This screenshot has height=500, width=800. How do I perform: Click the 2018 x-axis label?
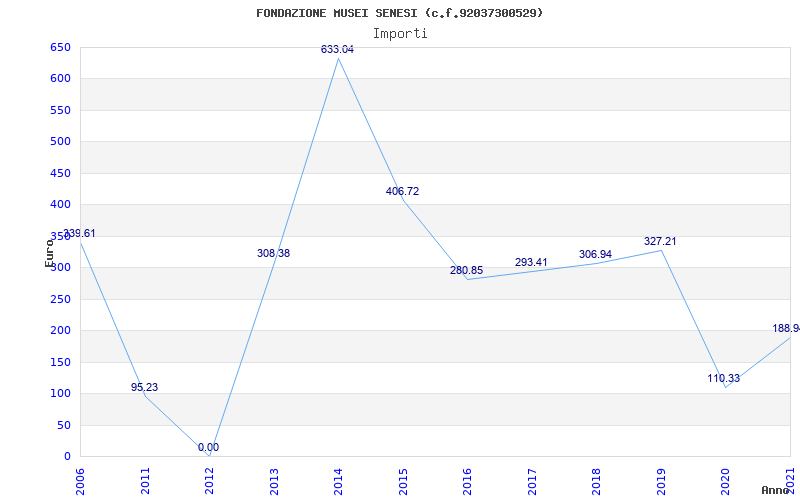pyautogui.click(x=596, y=481)
